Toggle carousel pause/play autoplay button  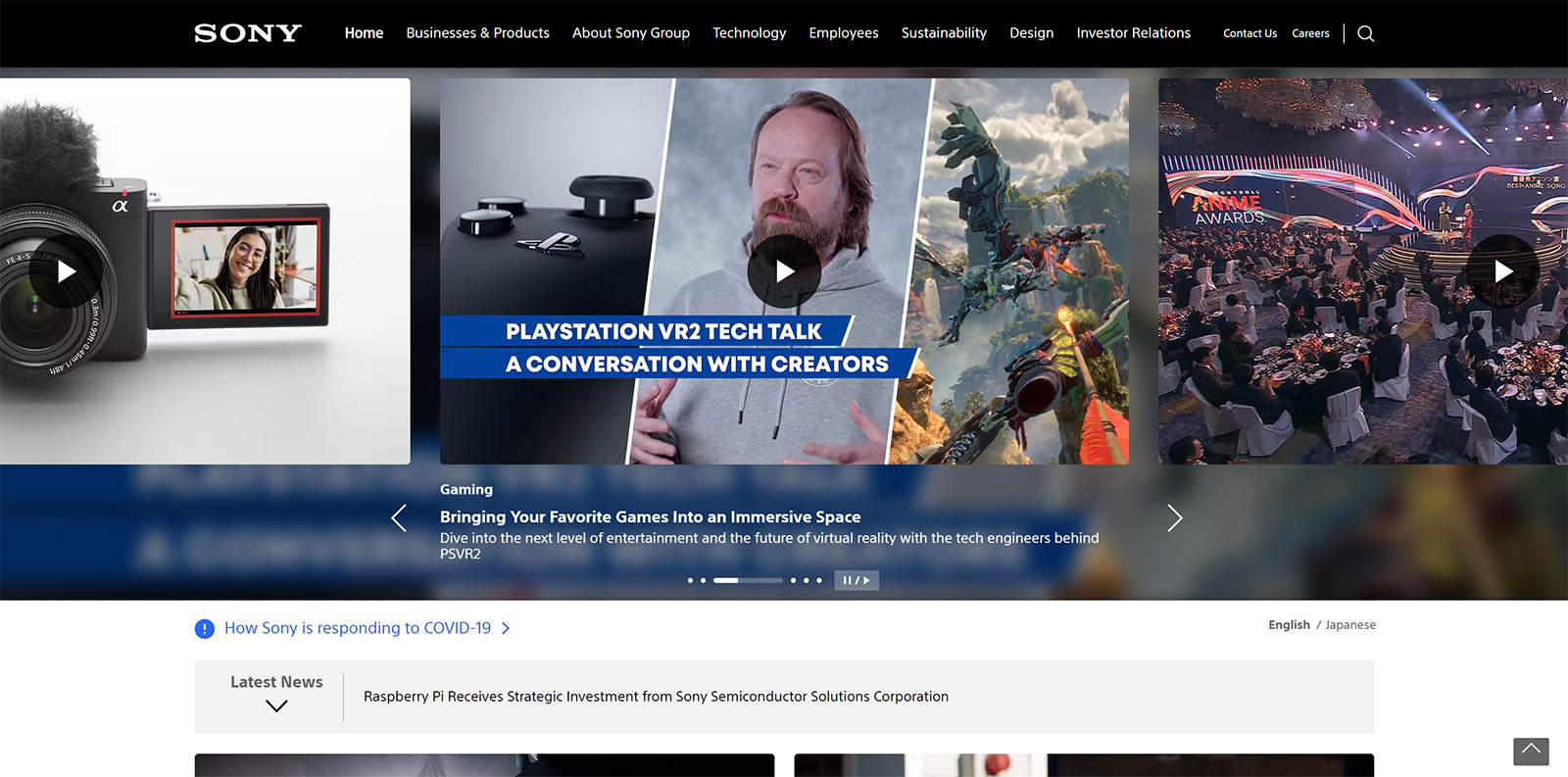click(857, 580)
